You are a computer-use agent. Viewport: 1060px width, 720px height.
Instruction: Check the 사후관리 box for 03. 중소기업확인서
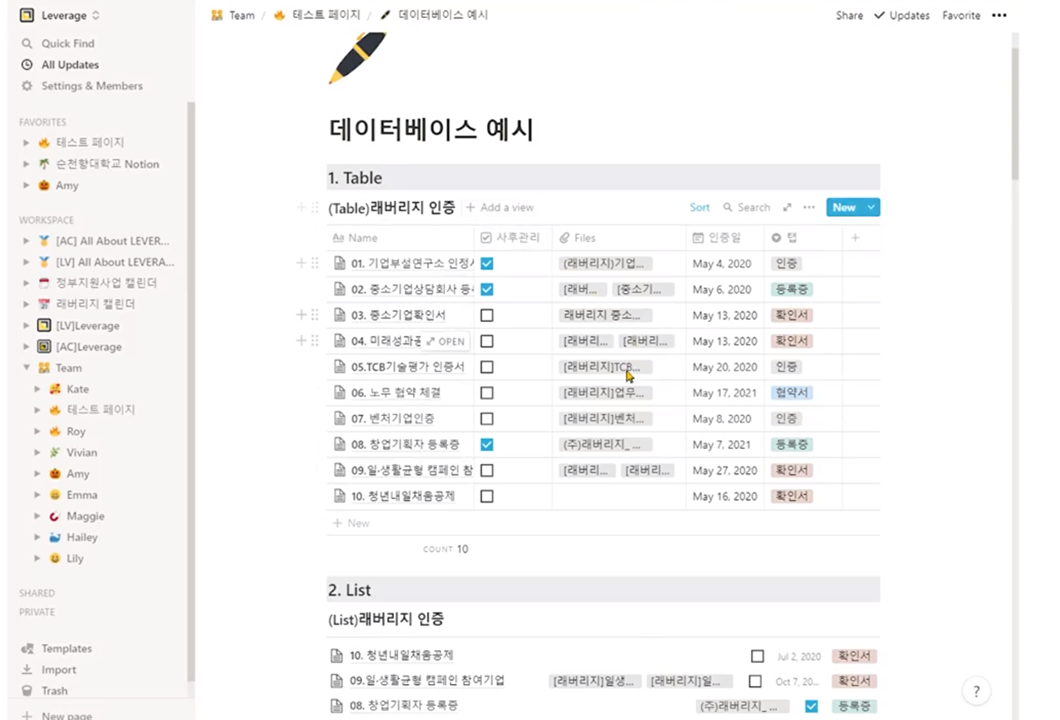(x=487, y=314)
